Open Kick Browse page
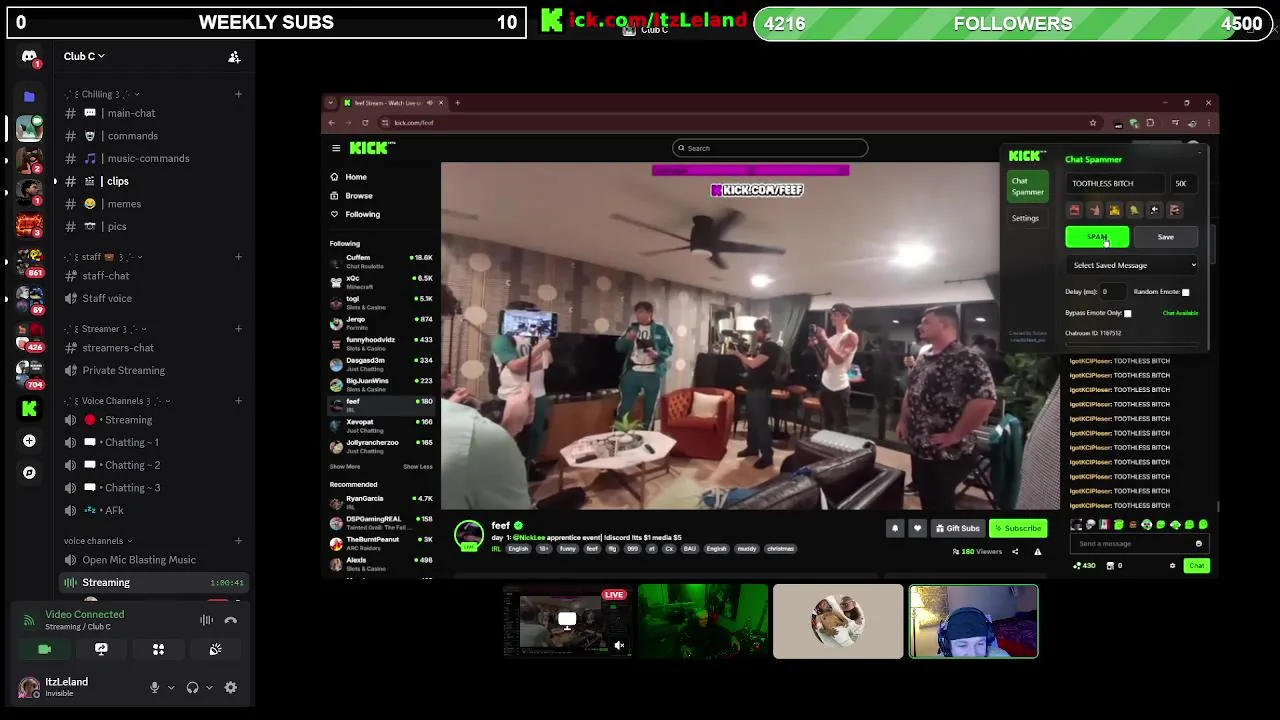This screenshot has width=1280, height=720. click(x=358, y=196)
